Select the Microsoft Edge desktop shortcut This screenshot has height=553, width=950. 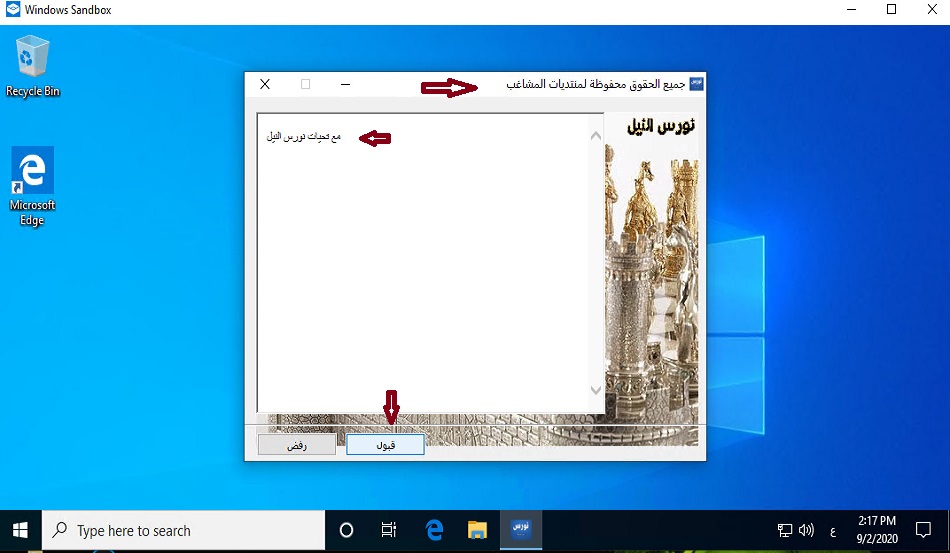click(32, 186)
